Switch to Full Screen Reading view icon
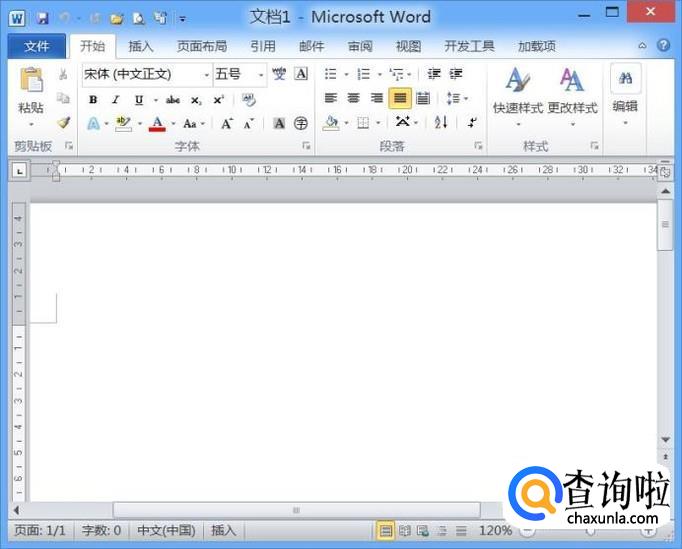Image resolution: width=682 pixels, height=549 pixels. [405, 531]
